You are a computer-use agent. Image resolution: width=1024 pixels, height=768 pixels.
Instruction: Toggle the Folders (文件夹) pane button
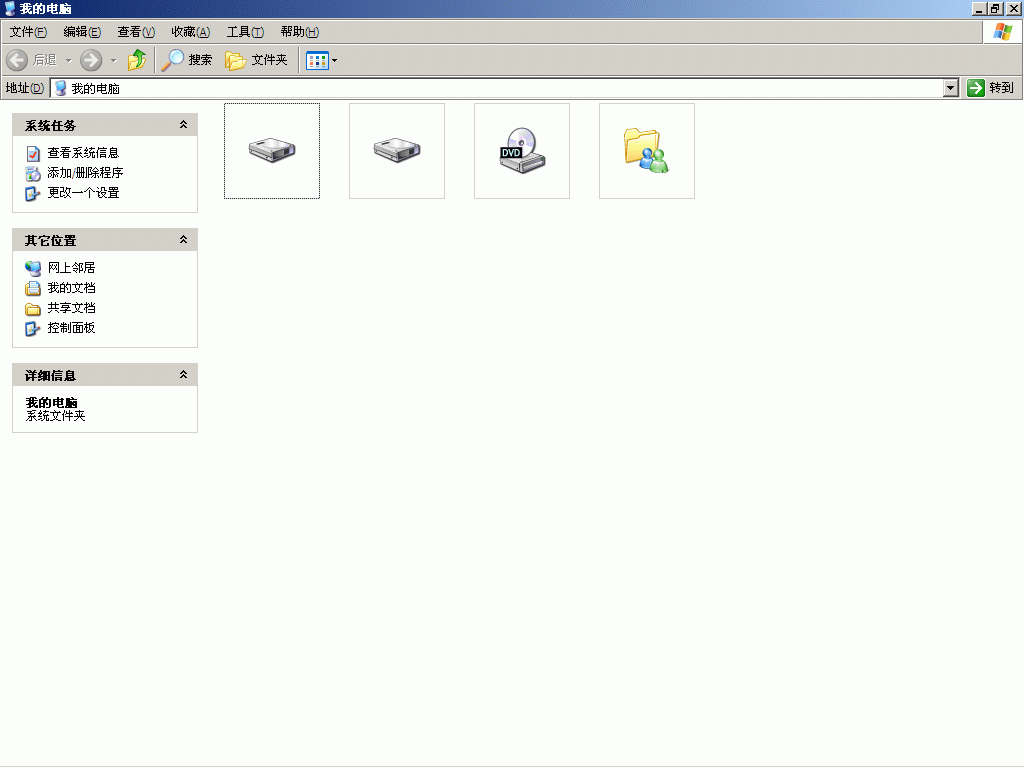[x=257, y=60]
